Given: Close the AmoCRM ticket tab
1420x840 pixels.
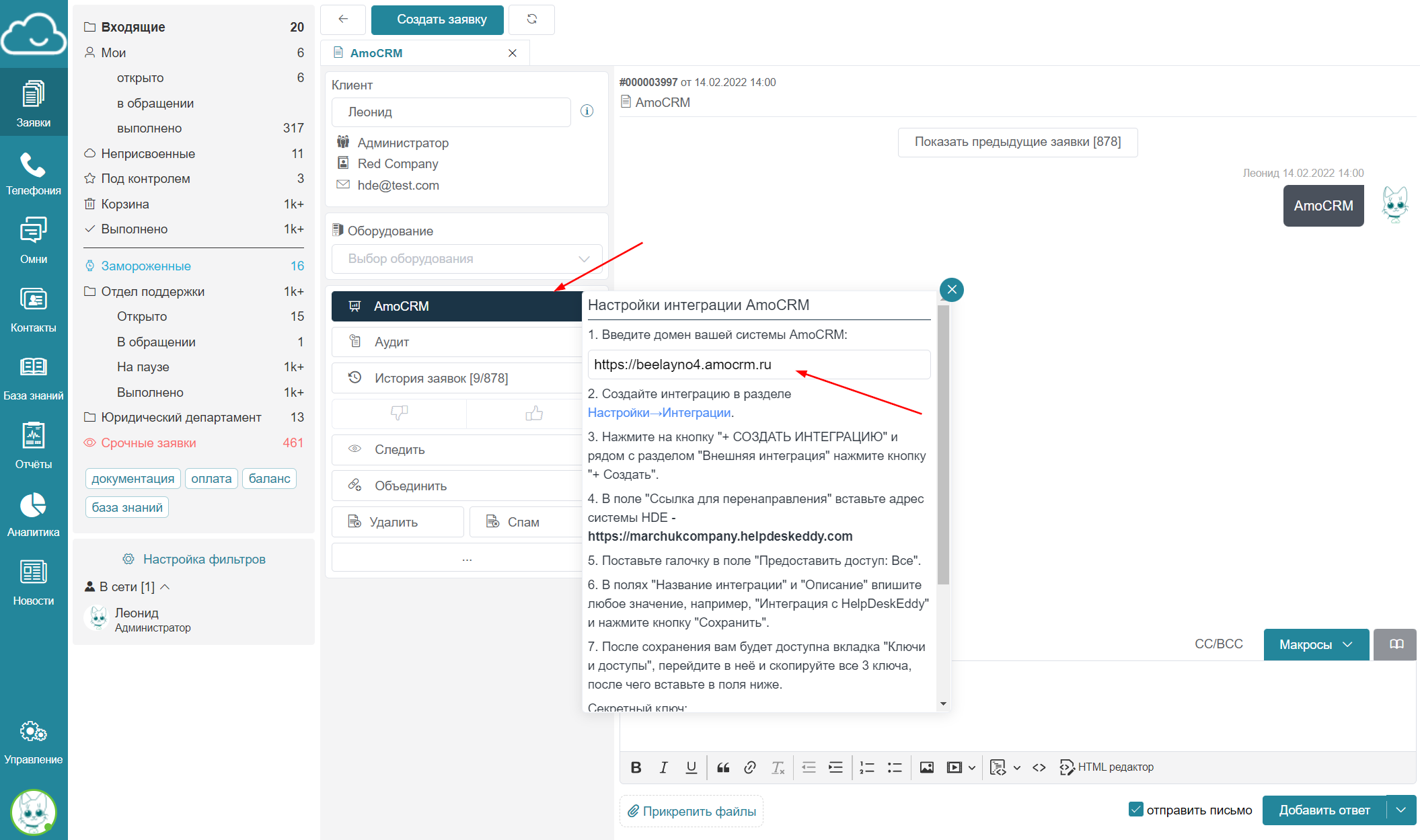Looking at the screenshot, I should pos(513,53).
